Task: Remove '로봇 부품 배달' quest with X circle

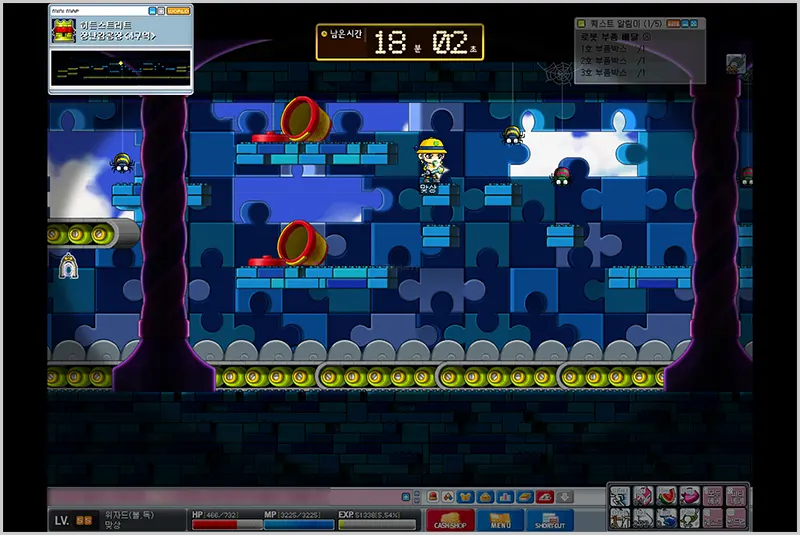Action: click(x=647, y=37)
